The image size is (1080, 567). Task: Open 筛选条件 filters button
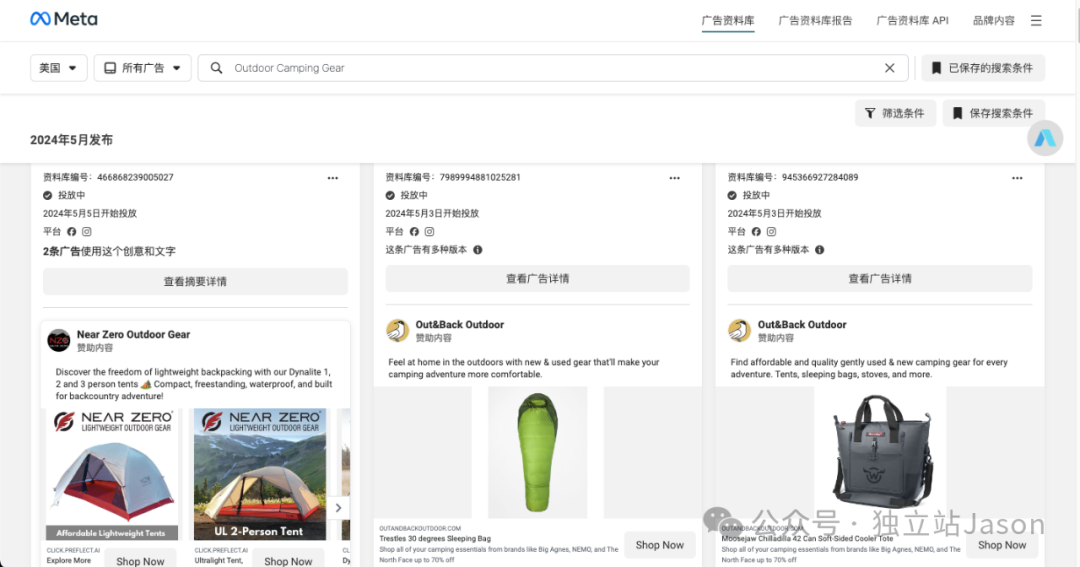[895, 113]
